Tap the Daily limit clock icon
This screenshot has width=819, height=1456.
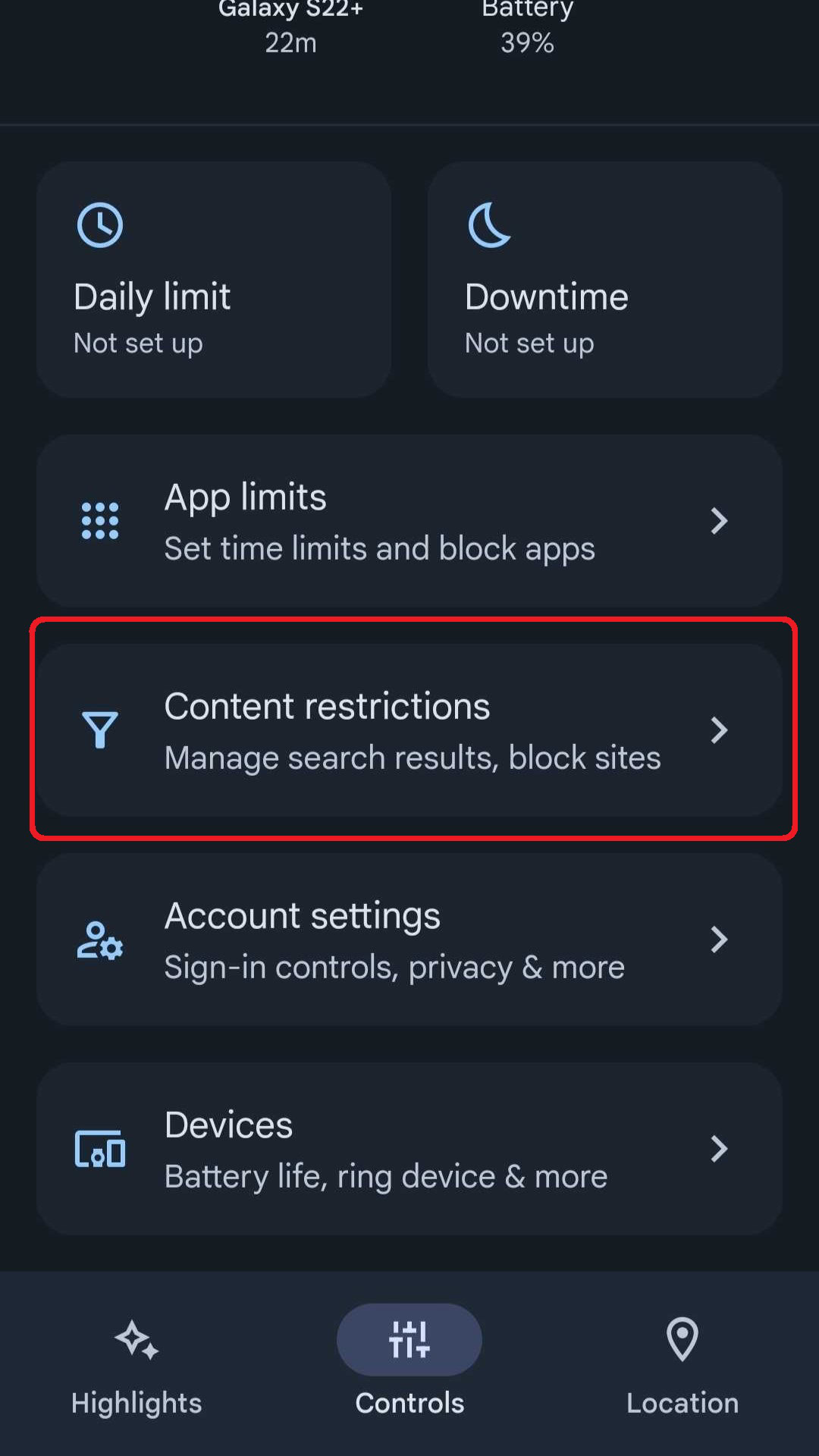[x=100, y=224]
